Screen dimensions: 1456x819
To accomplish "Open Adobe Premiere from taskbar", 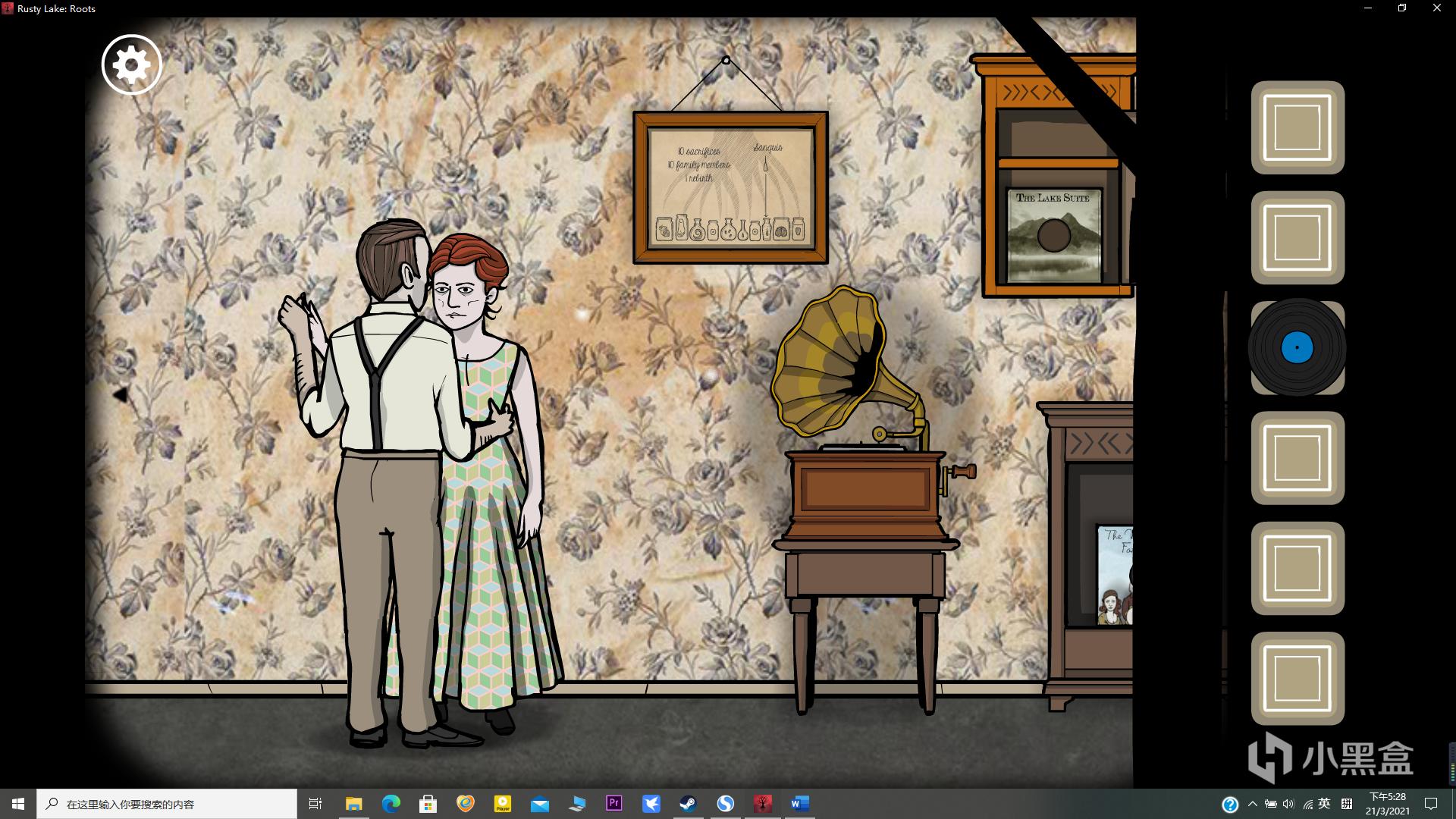I will tap(613, 804).
